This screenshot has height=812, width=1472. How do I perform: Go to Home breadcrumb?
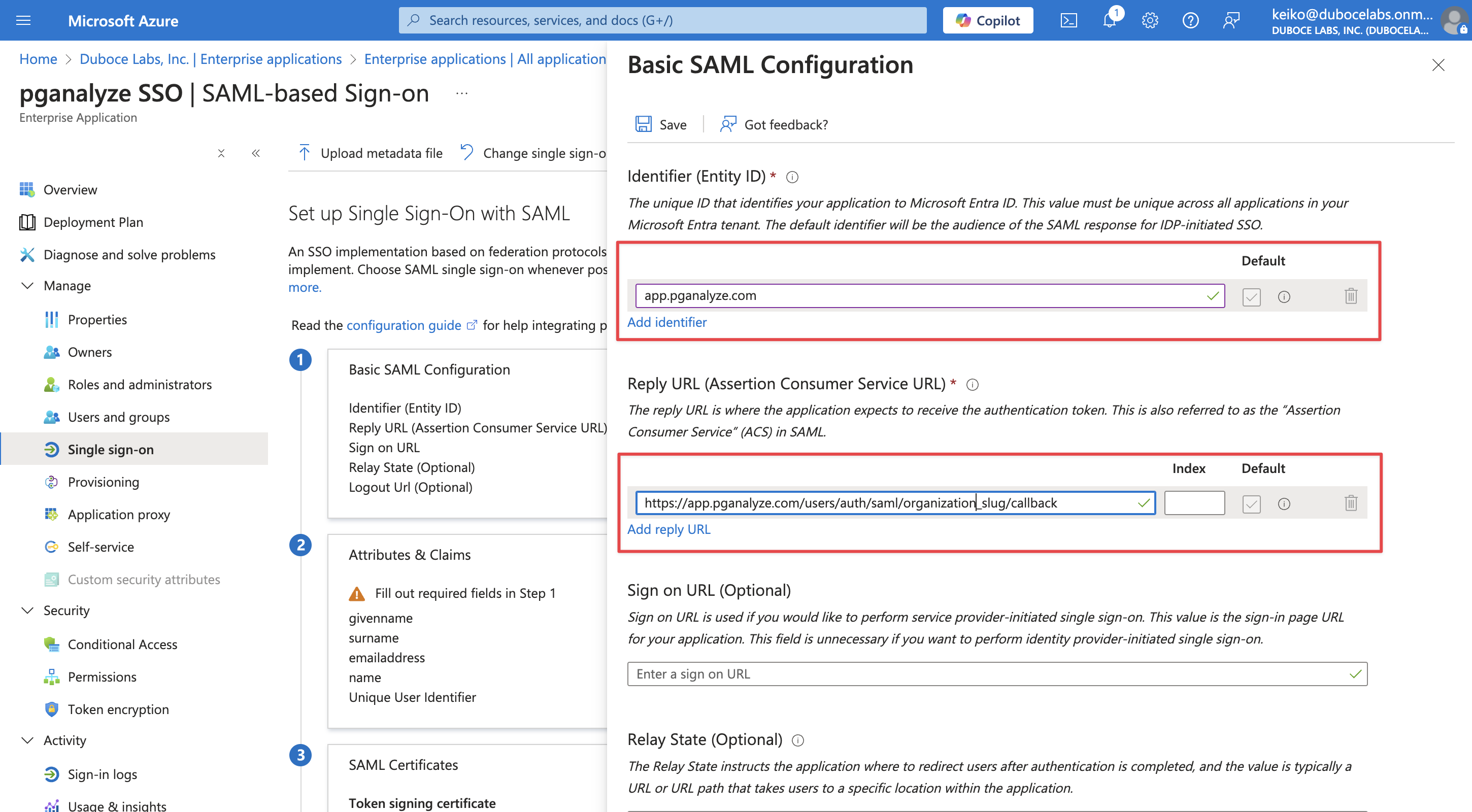pyautogui.click(x=38, y=59)
